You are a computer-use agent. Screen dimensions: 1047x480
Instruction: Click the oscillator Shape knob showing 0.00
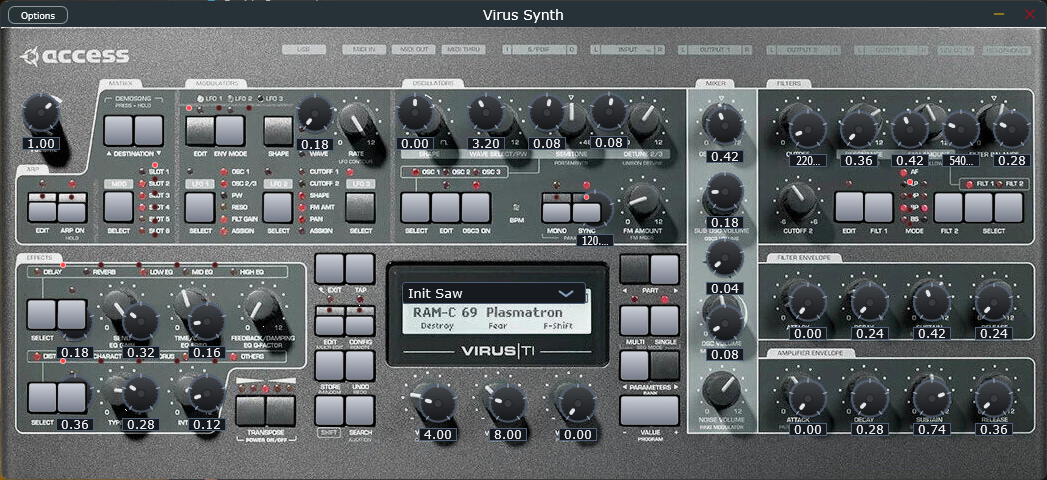click(x=415, y=113)
